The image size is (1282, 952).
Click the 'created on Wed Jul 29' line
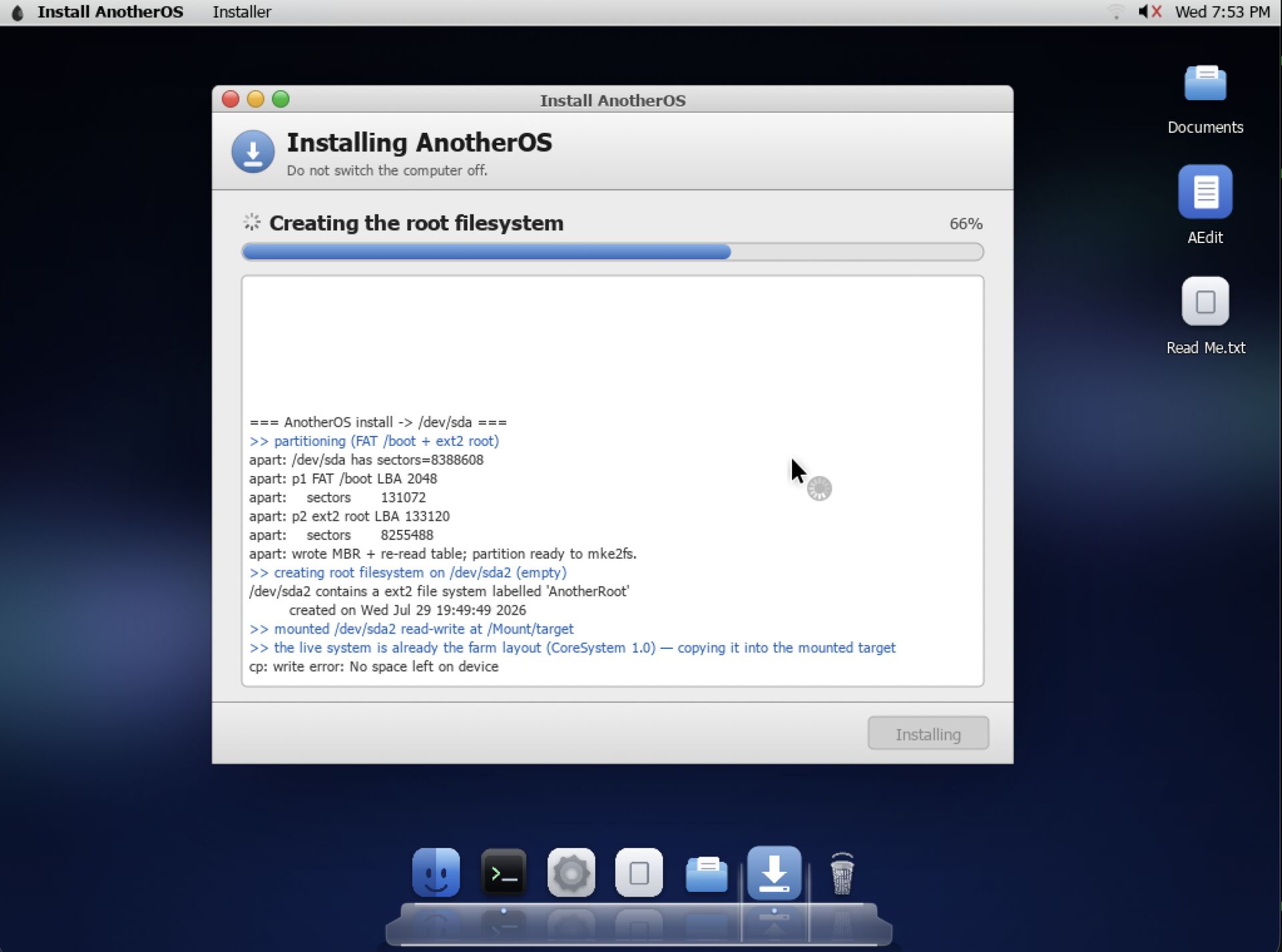click(x=407, y=610)
